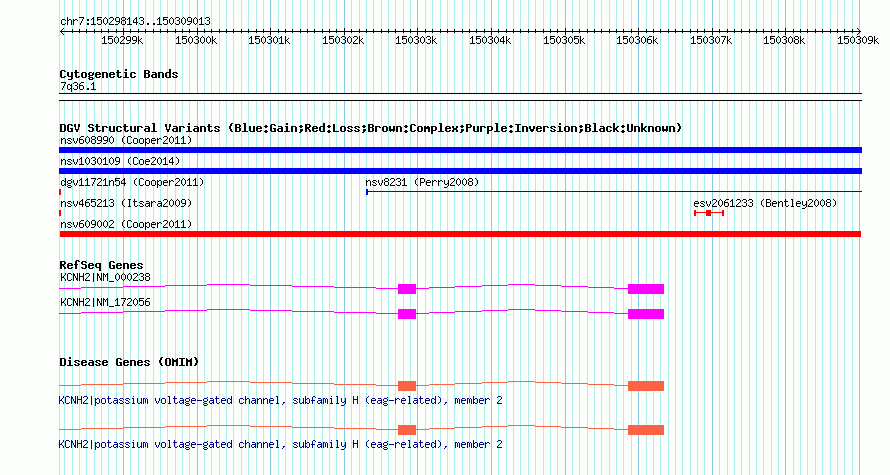
Task: Click the large magenta exon of KCNH2|NM_000238
Action: pyautogui.click(x=646, y=289)
